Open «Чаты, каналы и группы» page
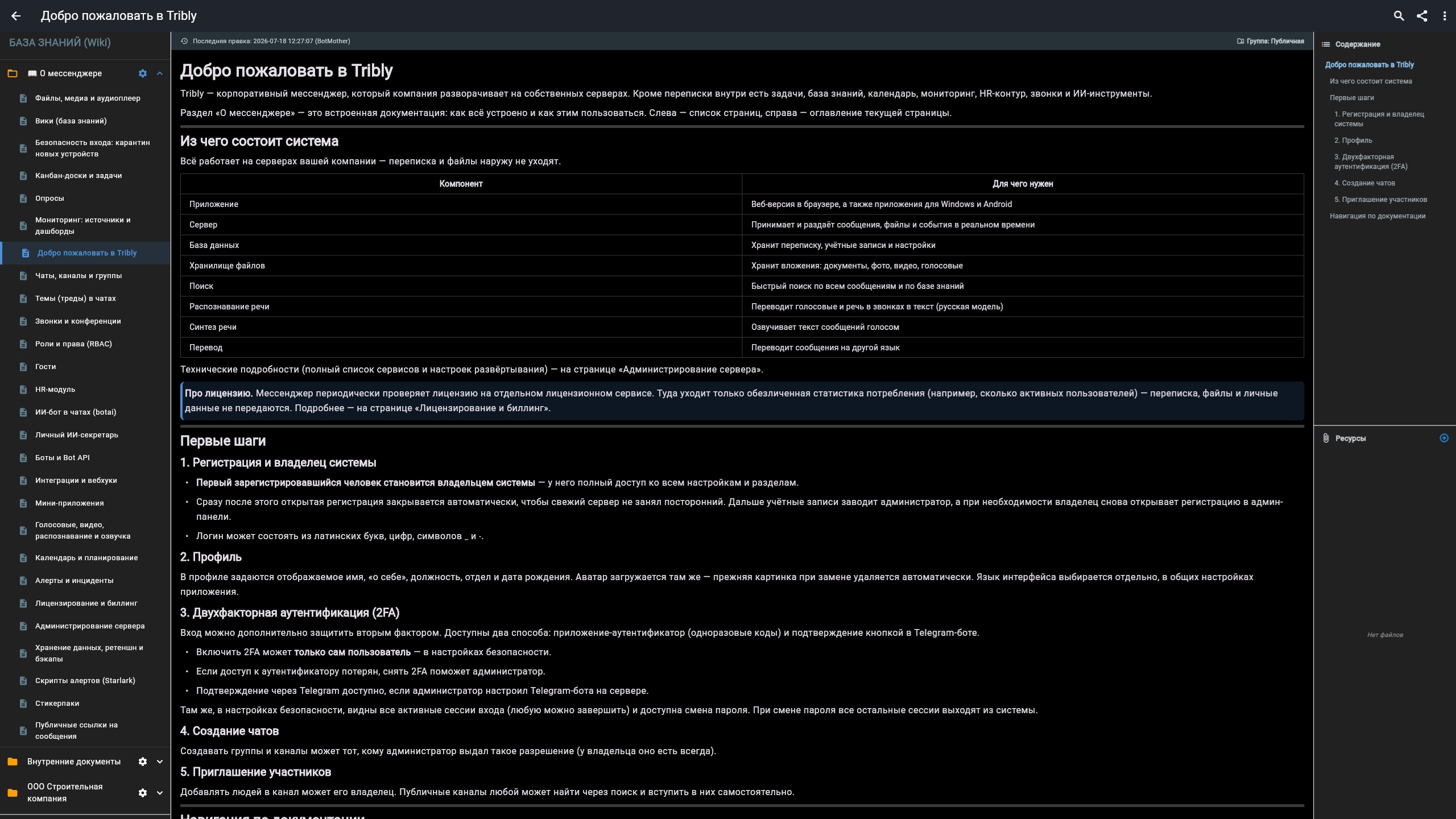 (x=85, y=276)
